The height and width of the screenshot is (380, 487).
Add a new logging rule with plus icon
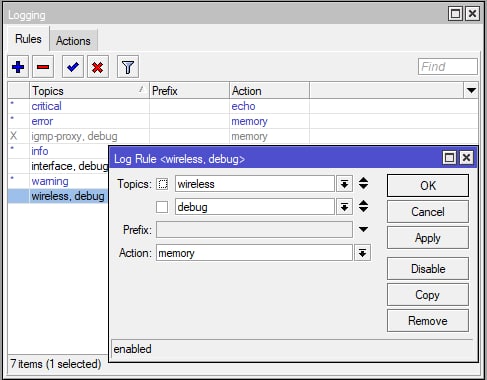point(18,67)
